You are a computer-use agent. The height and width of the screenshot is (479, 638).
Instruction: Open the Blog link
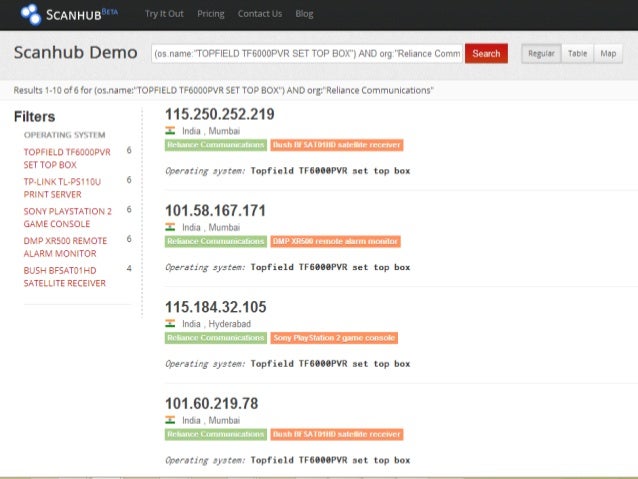tap(304, 14)
